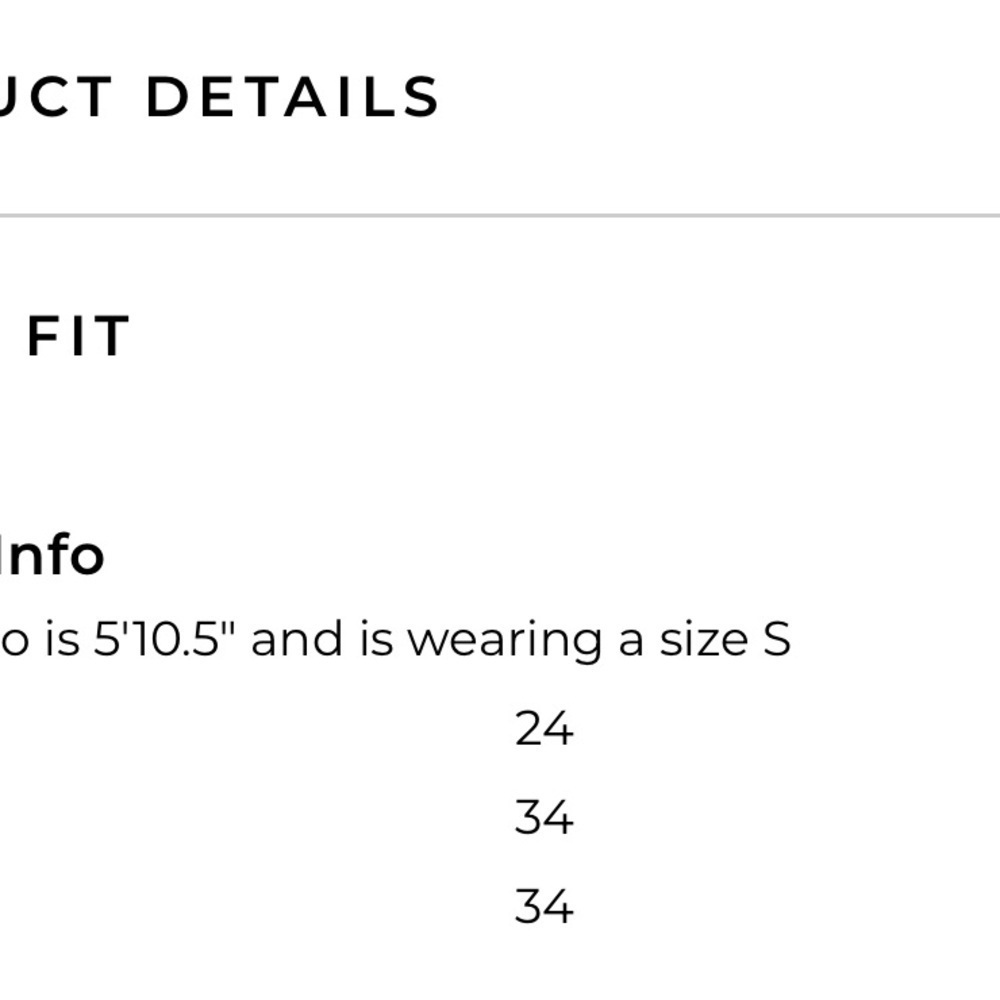Image resolution: width=1000 pixels, height=1000 pixels.
Task: Click the first measurement value 34
Action: (544, 817)
